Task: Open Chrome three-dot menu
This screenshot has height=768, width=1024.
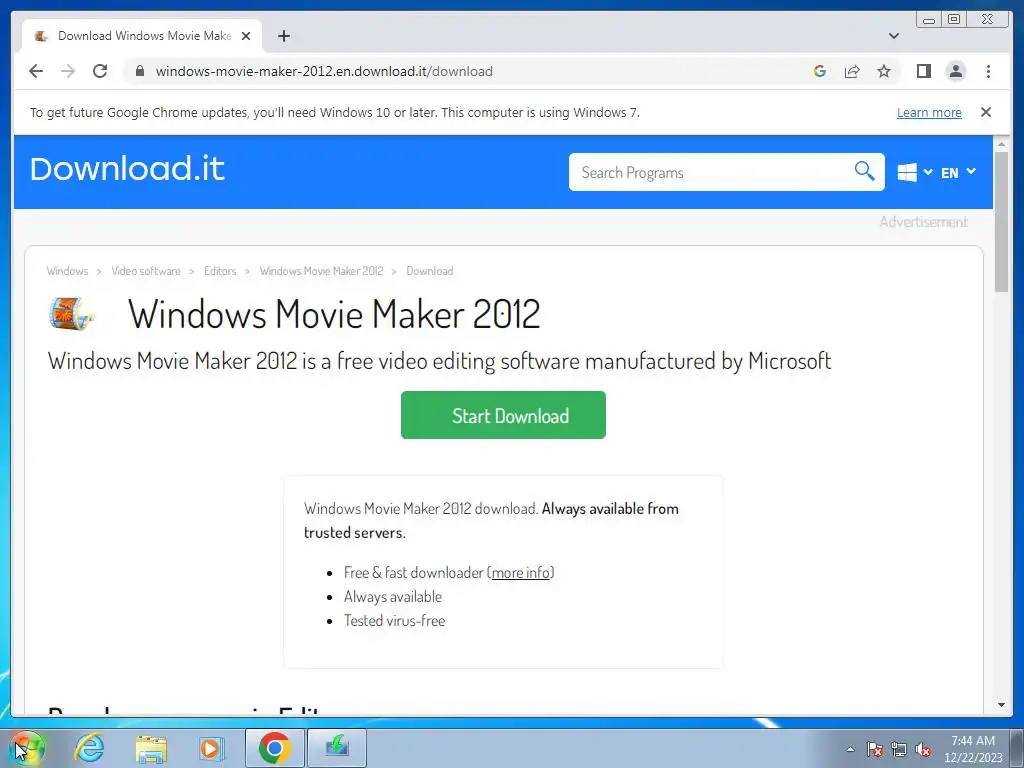Action: pos(988,71)
